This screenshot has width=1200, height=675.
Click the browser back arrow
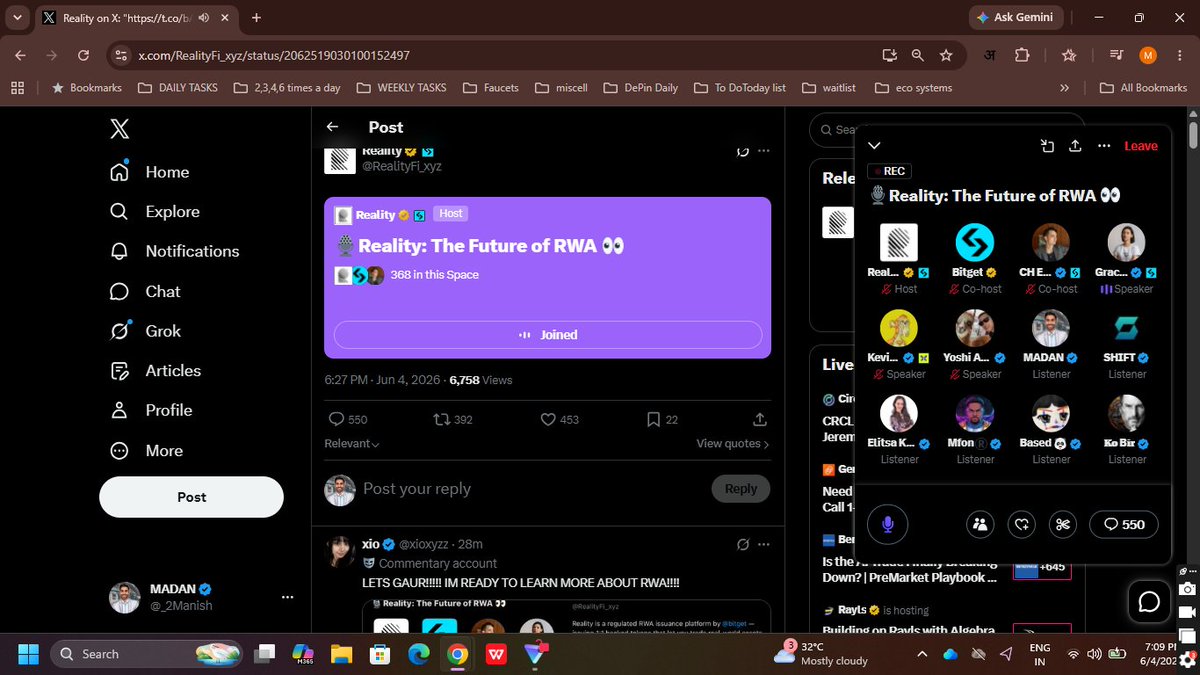(22, 55)
